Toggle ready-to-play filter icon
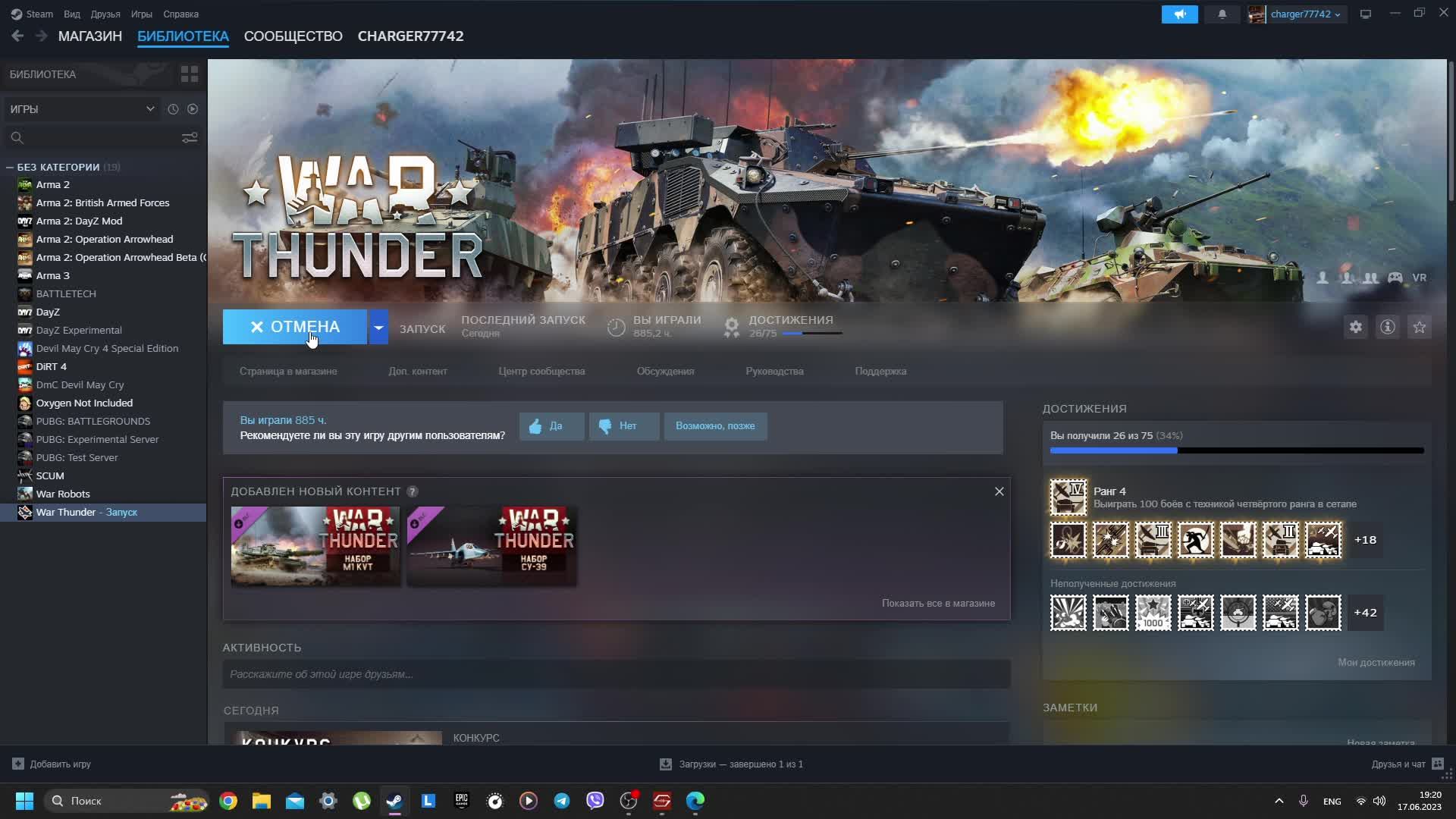1456x819 pixels. (x=193, y=109)
